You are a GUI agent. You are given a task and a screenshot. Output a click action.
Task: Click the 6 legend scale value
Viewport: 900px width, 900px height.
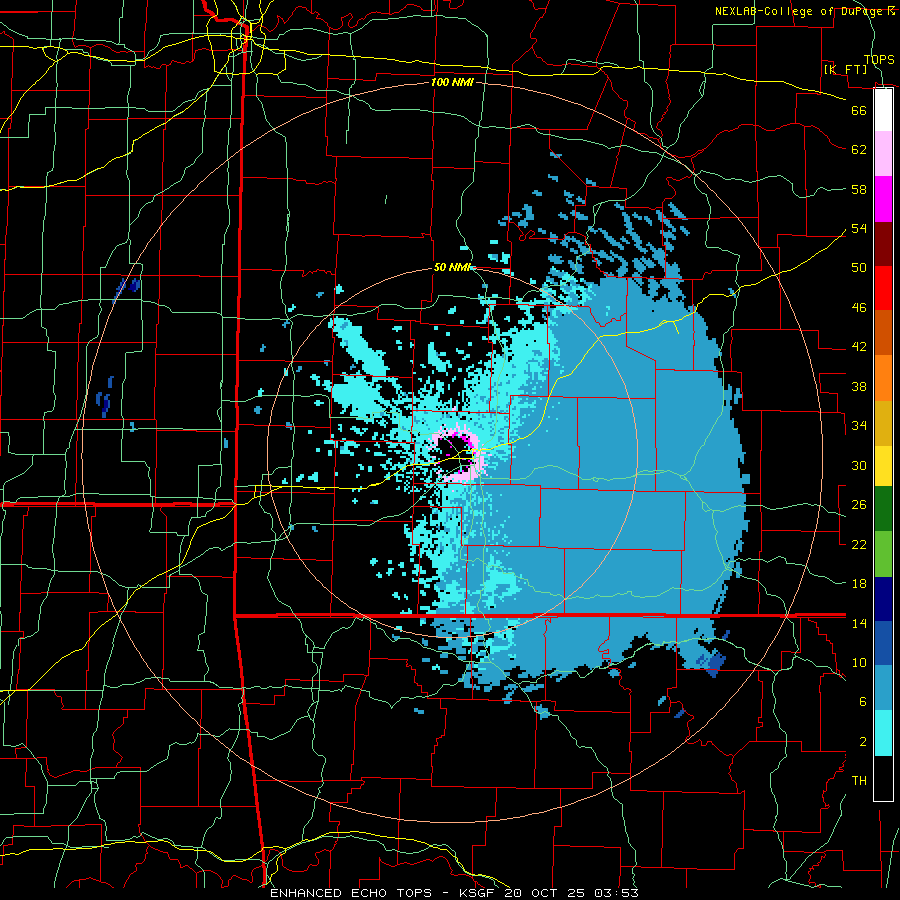tap(862, 702)
